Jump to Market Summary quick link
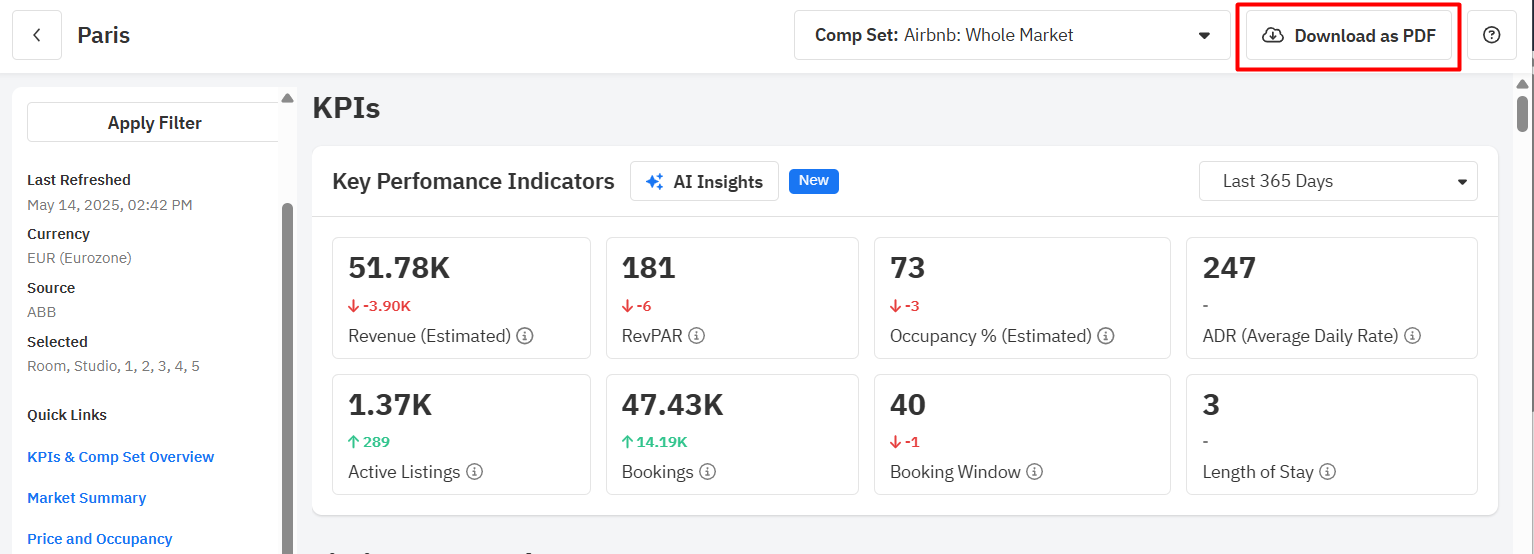The height and width of the screenshot is (554, 1534). (x=87, y=498)
